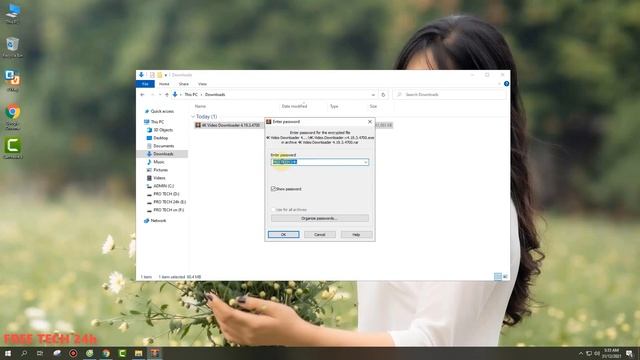Open the File tab in Explorer
640x360 pixels.
tap(145, 84)
